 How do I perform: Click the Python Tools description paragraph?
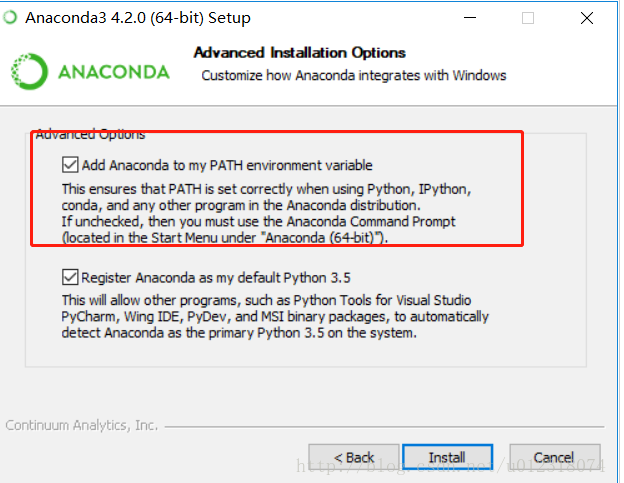(x=275, y=317)
